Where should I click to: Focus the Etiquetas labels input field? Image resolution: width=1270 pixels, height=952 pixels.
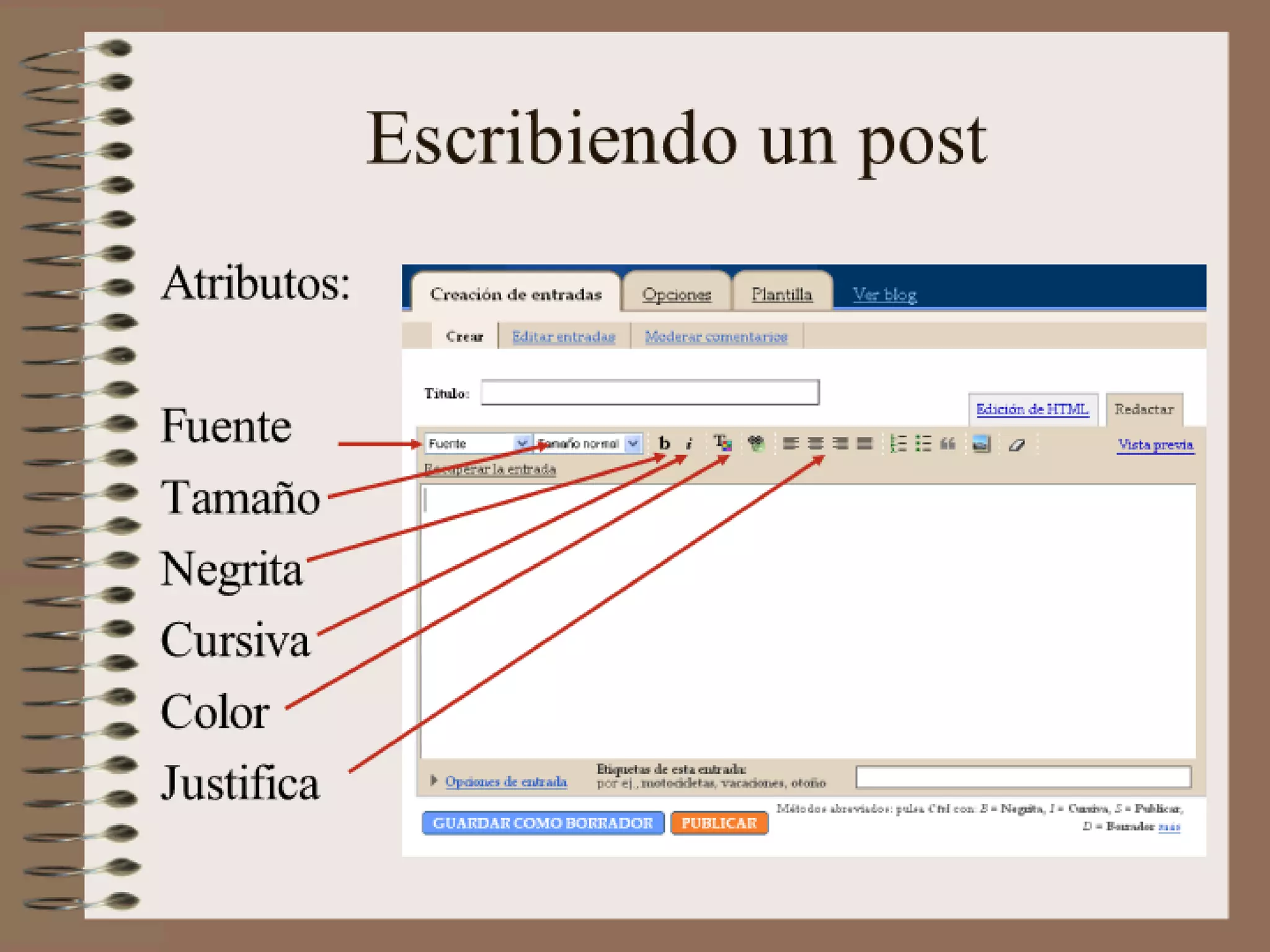point(1023,777)
